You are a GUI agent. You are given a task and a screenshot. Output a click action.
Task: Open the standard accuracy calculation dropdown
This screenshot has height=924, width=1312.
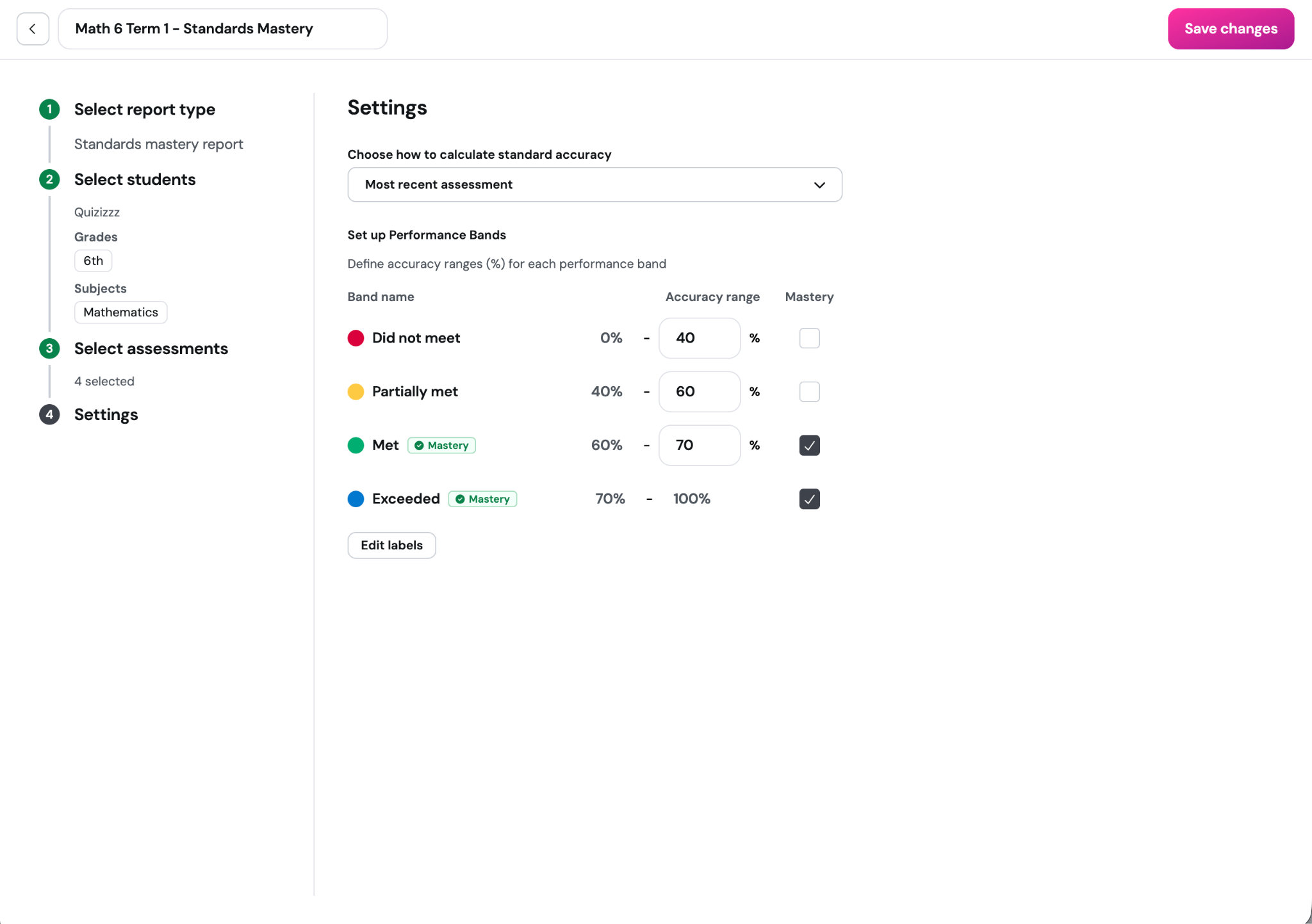594,185
